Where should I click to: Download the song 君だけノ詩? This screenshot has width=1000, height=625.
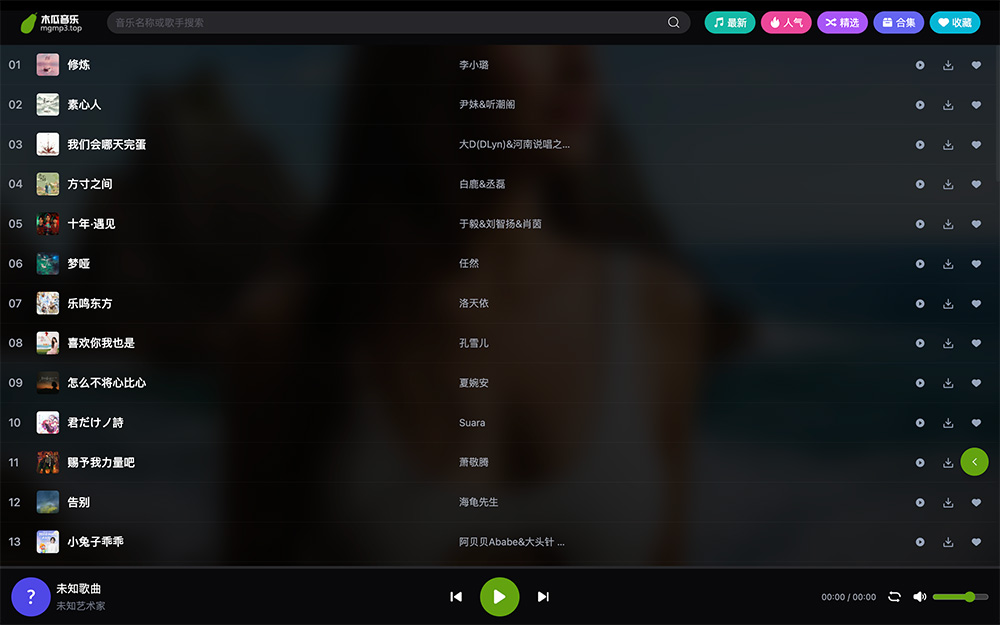pyautogui.click(x=948, y=423)
